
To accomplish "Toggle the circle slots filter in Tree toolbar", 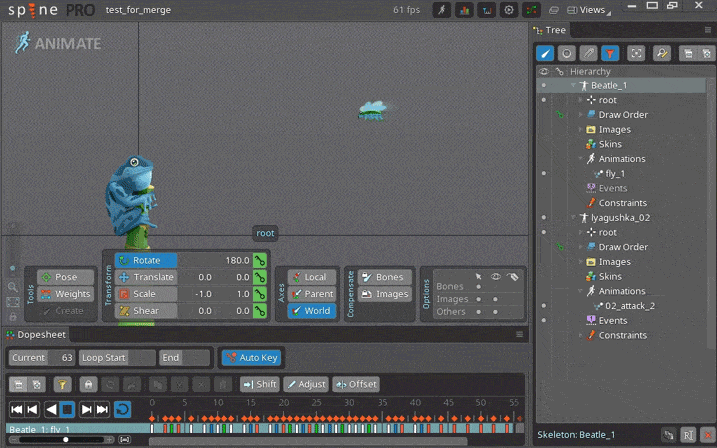I will click(567, 53).
